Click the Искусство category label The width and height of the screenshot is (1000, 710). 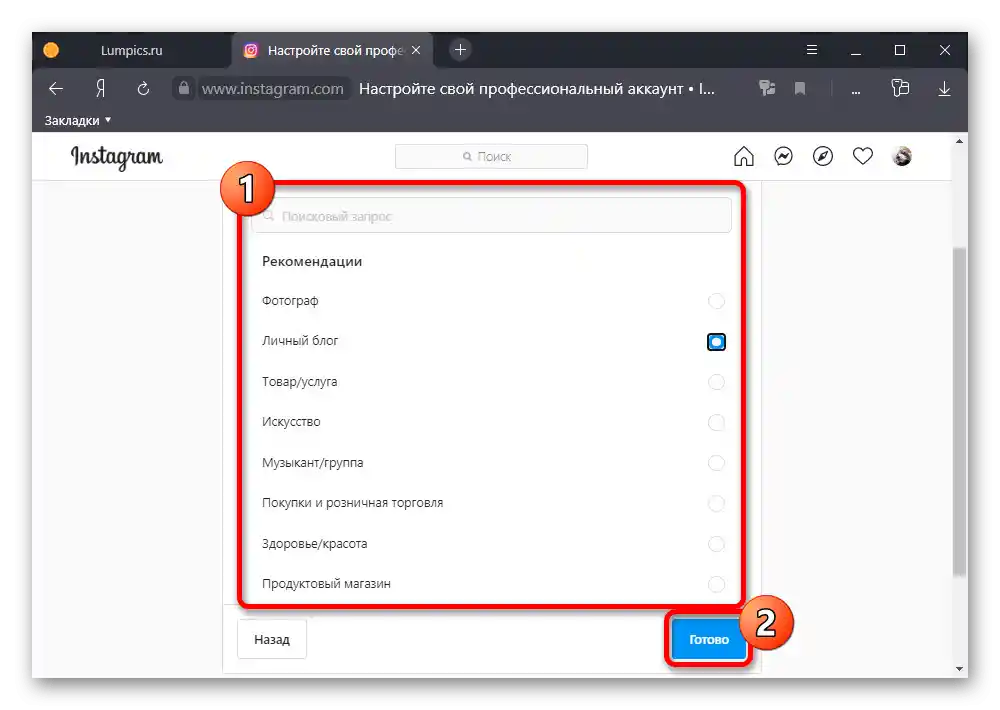291,422
